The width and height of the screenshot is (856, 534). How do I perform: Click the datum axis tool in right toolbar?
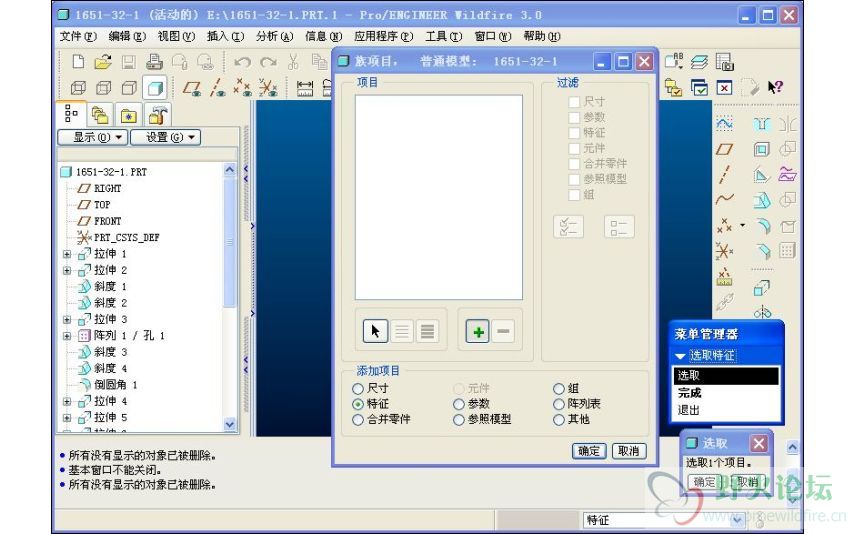pyautogui.click(x=724, y=175)
